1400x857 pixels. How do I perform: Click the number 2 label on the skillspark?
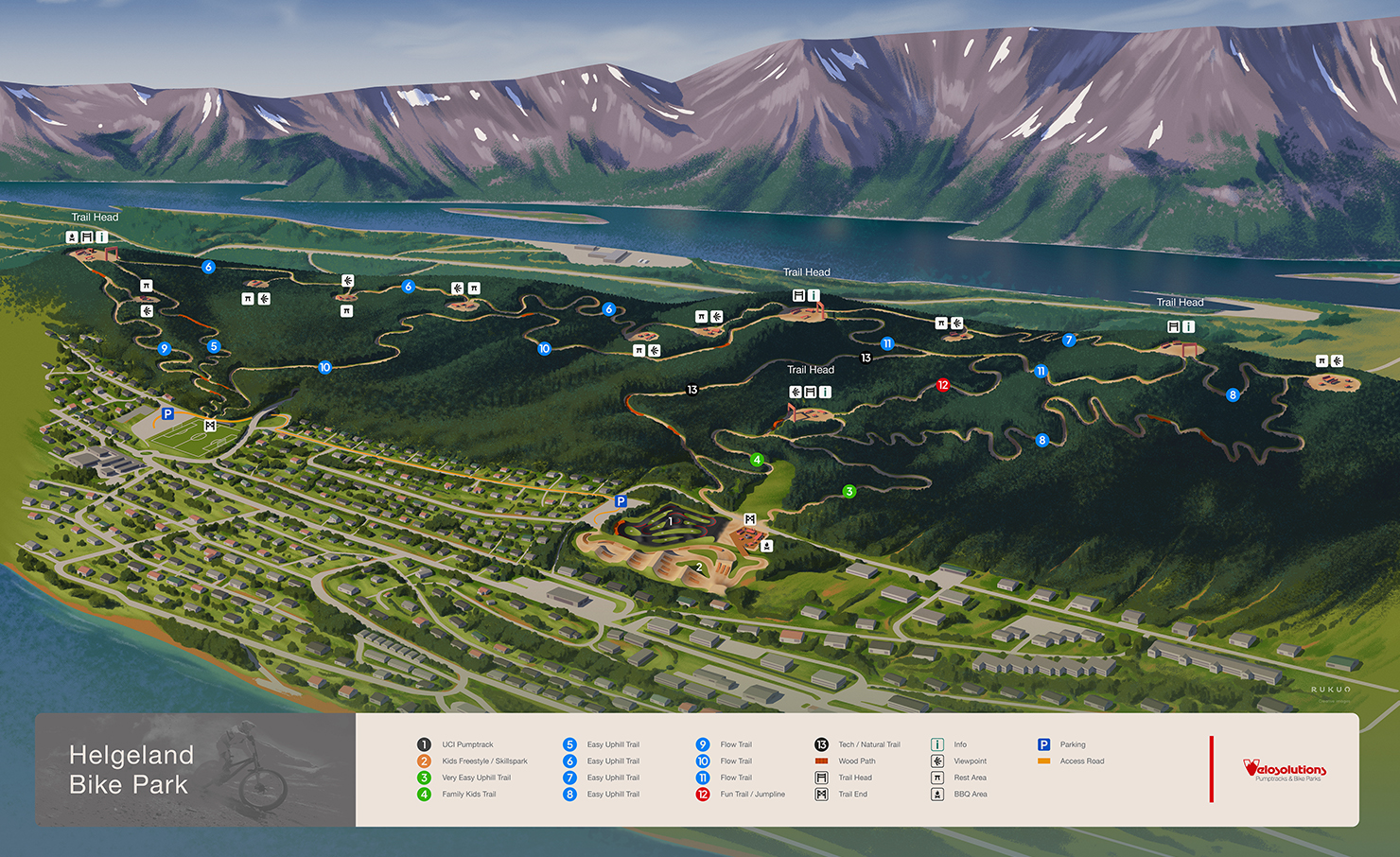[x=699, y=567]
